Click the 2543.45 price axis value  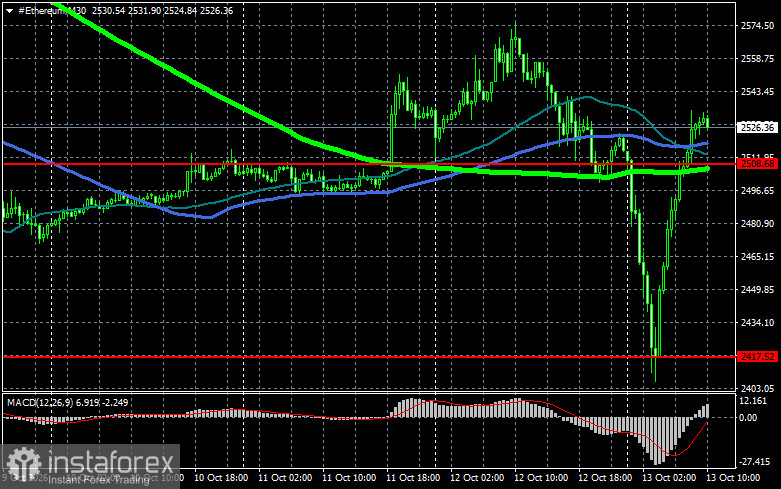tap(757, 92)
